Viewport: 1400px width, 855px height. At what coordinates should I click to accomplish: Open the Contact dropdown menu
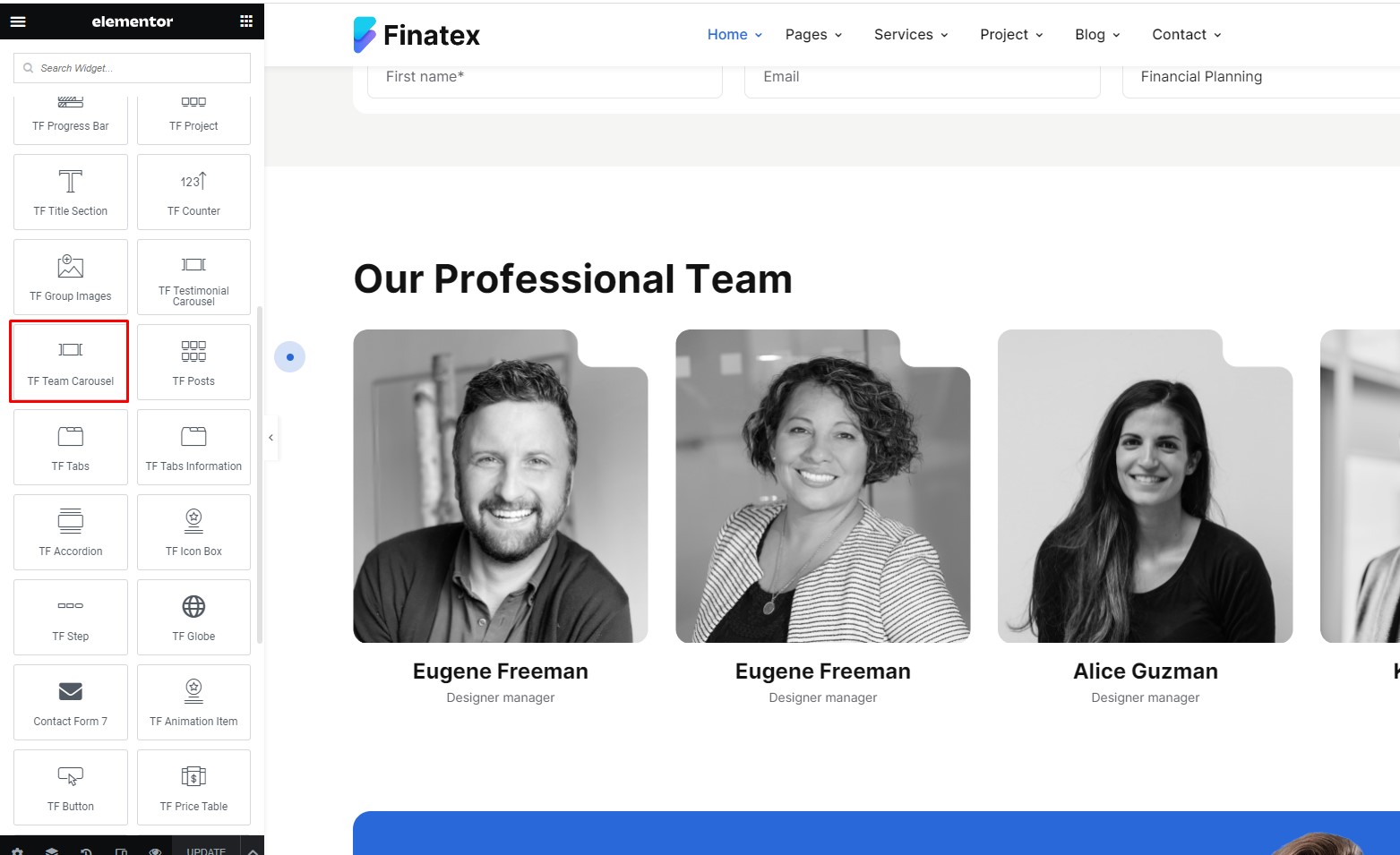(x=1187, y=35)
